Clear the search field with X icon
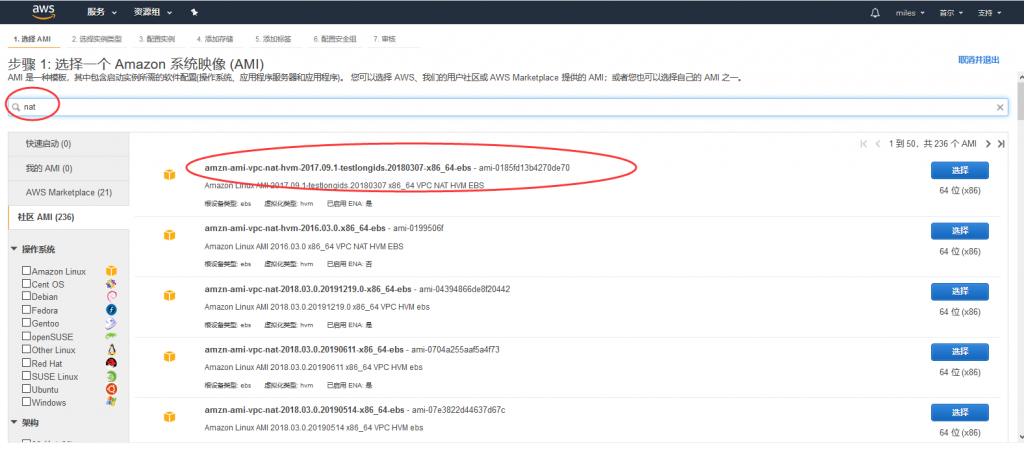Viewport: 1024px width, 470px height. tap(1000, 108)
